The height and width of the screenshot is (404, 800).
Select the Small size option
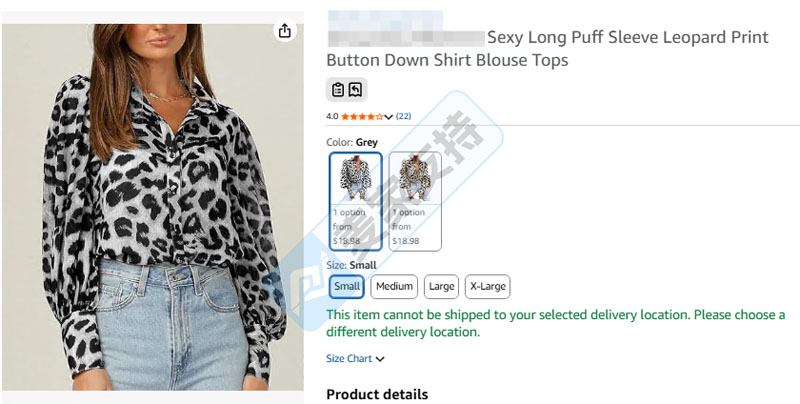click(x=347, y=286)
